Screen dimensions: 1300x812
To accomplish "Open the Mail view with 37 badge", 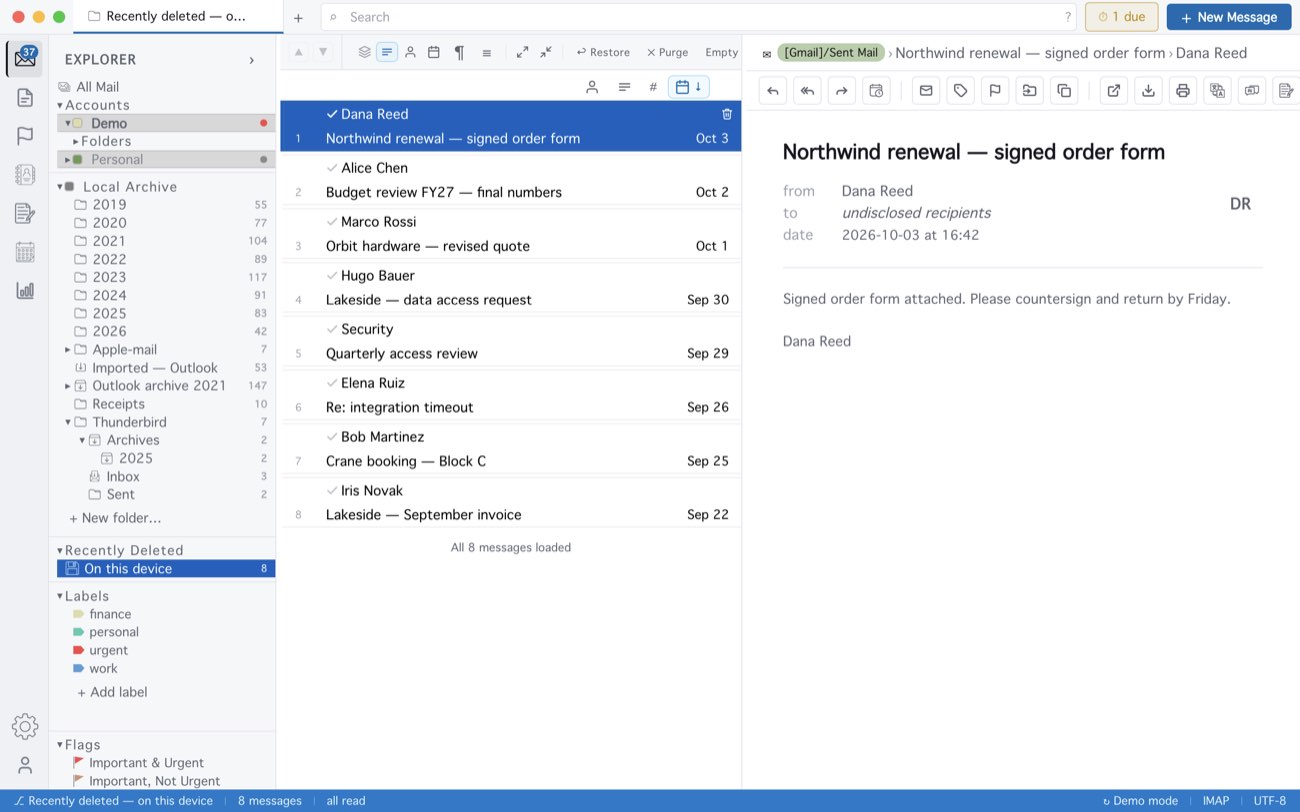I will [25, 59].
